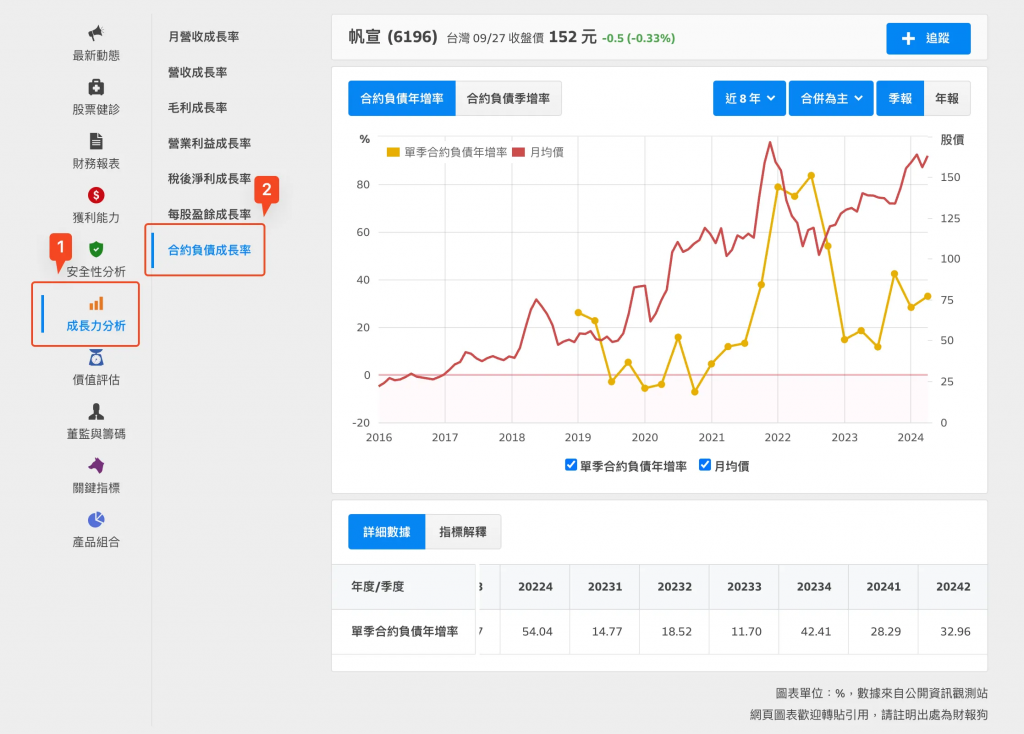Viewport: 1024px width, 734px height.
Task: Click the 20234 column header in table
Action: (813, 587)
